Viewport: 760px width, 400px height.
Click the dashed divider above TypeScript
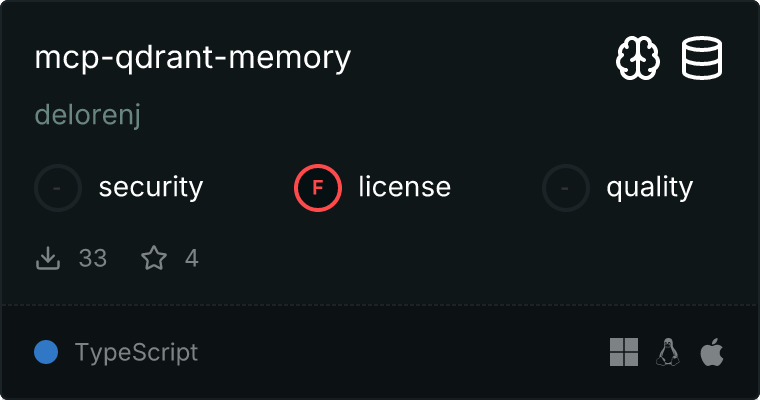(x=380, y=305)
